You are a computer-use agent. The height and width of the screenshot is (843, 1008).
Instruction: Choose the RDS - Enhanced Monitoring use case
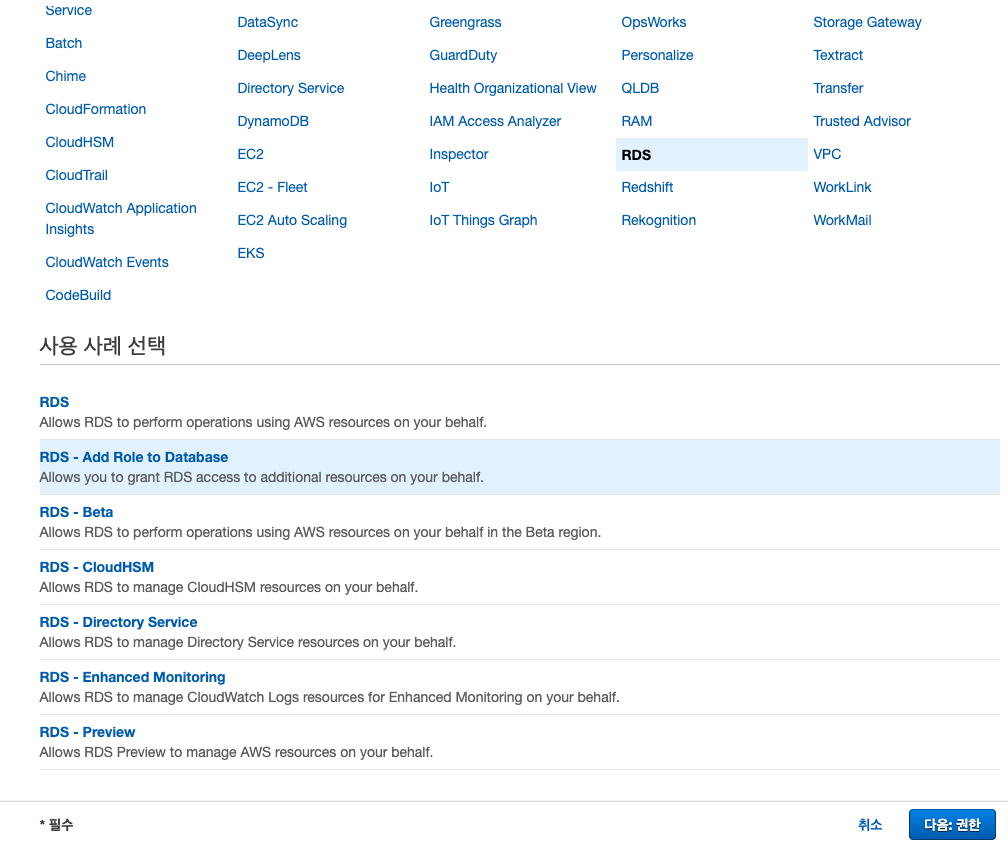point(132,677)
